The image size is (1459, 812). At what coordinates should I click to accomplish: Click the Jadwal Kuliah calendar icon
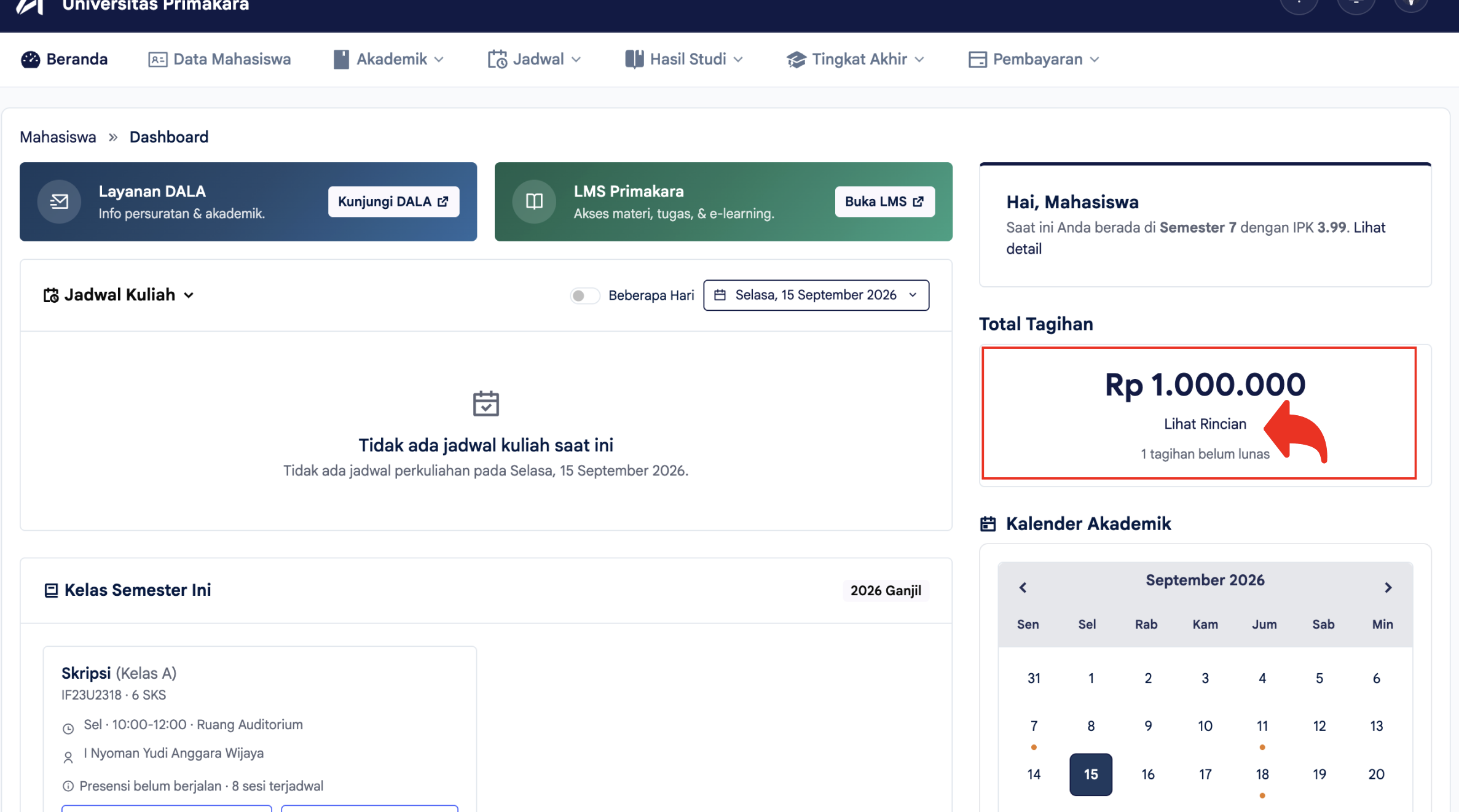tap(51, 295)
